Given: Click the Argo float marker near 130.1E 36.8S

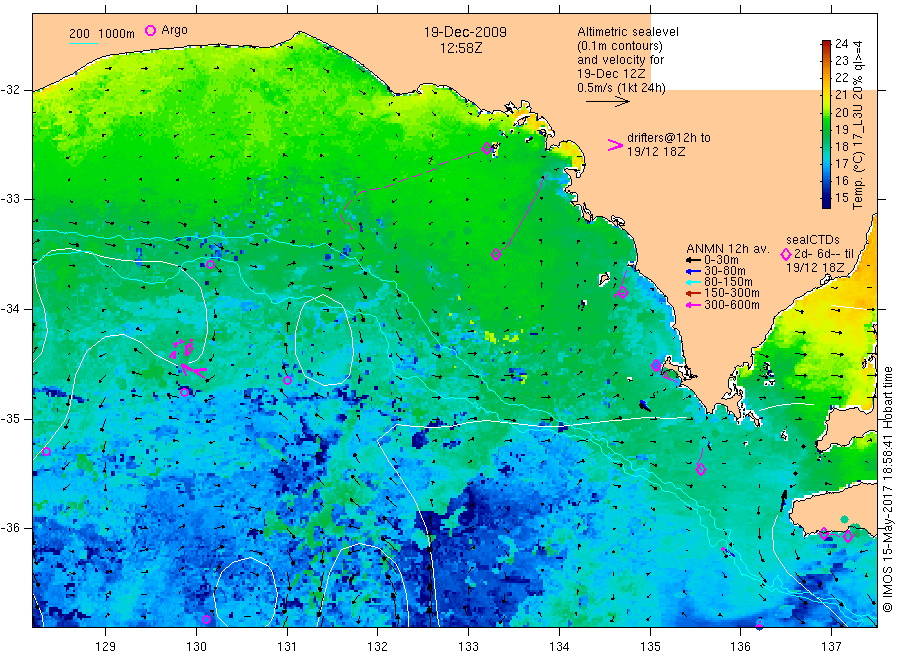Looking at the screenshot, I should coord(207,619).
